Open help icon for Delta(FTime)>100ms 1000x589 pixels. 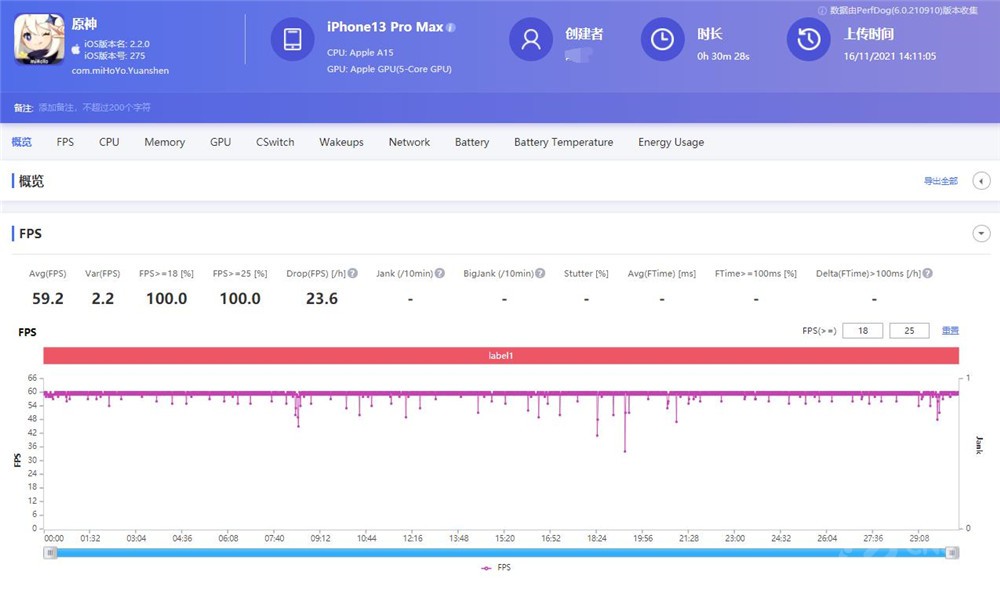click(x=928, y=273)
